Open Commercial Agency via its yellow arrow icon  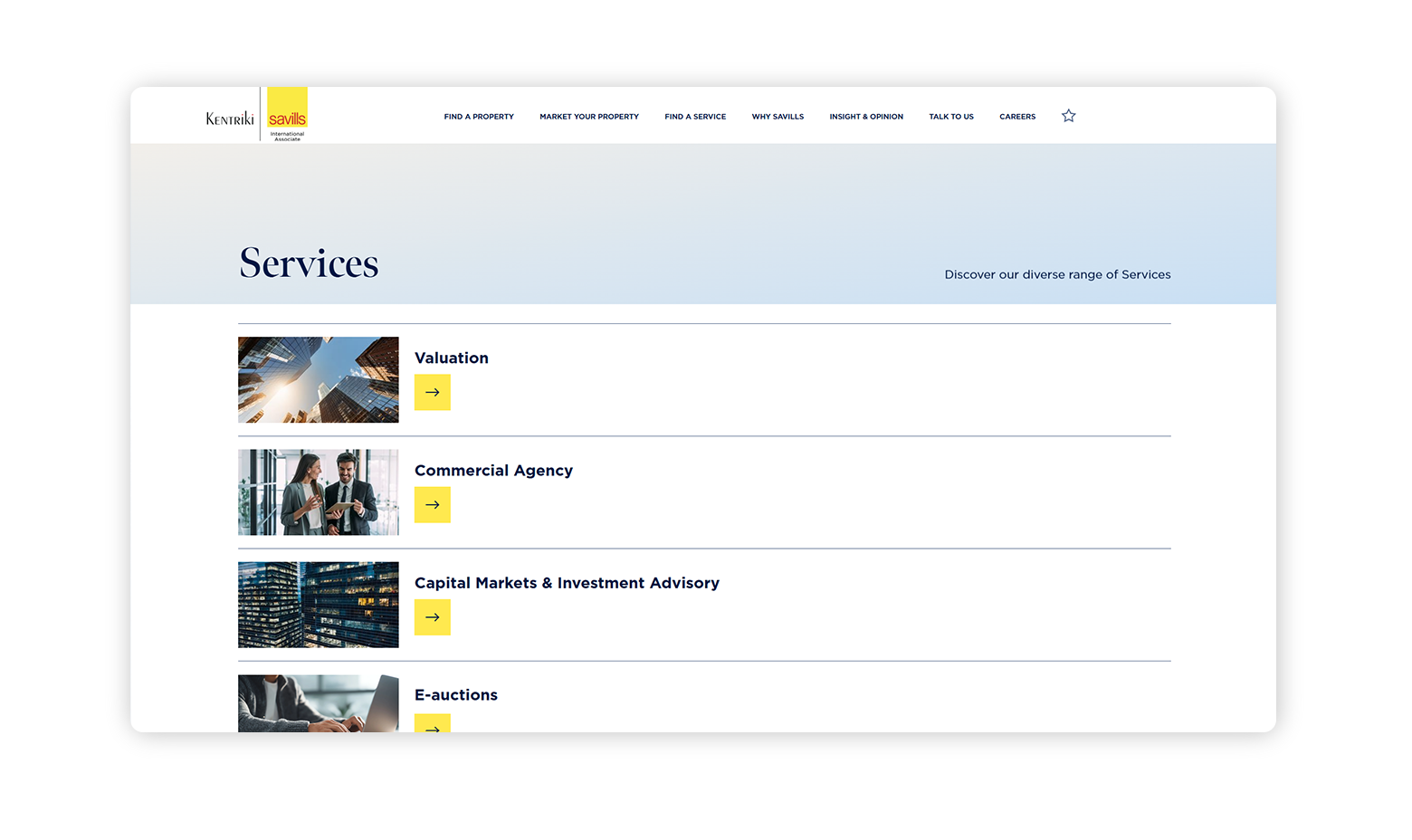(432, 504)
